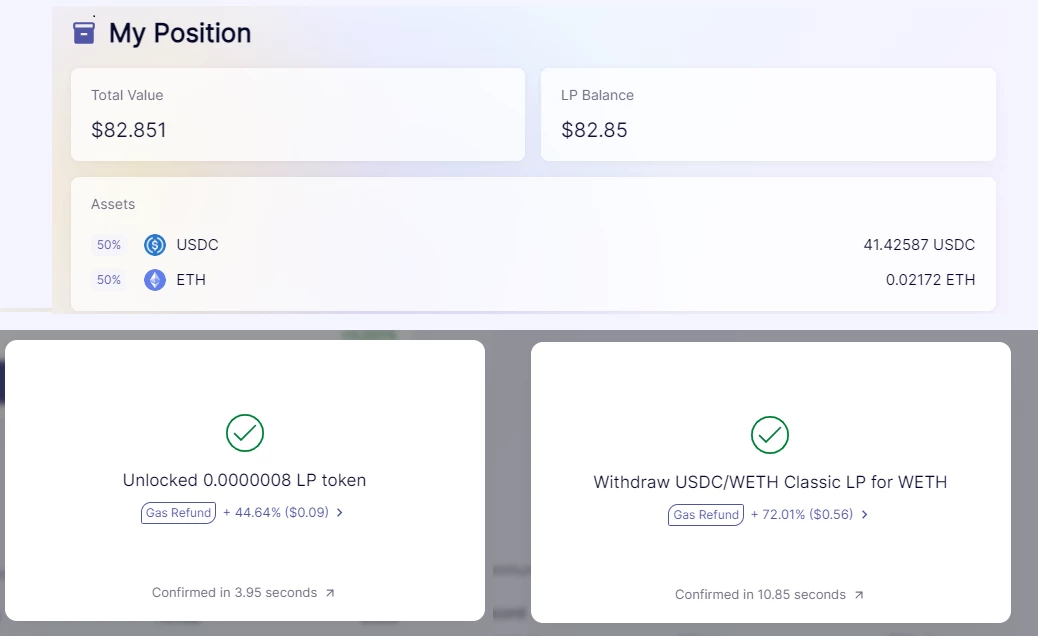Click the ETH diamond icon
The width and height of the screenshot is (1038, 636).
(155, 280)
